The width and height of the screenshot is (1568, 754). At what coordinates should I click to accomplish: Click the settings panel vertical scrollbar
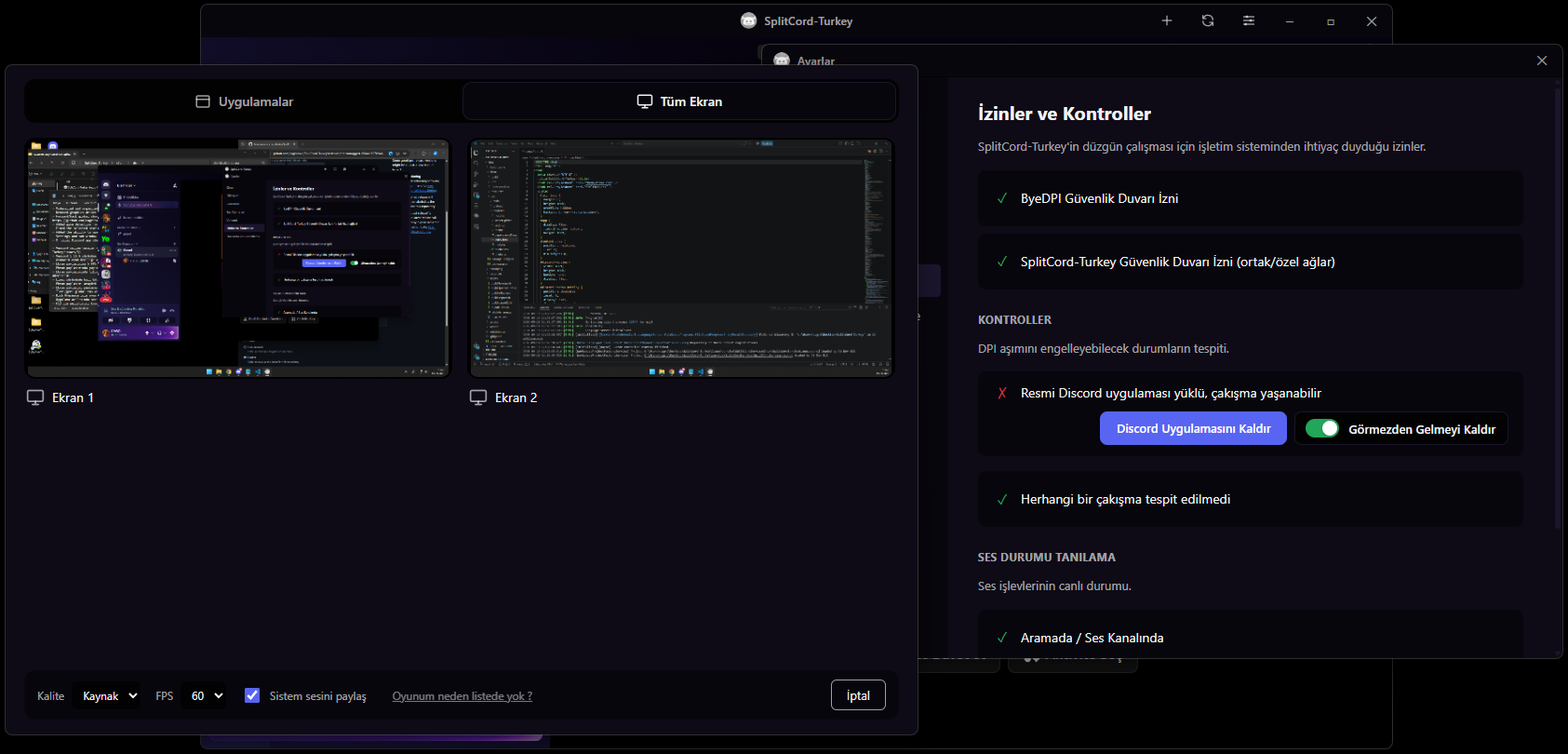tap(1557, 307)
